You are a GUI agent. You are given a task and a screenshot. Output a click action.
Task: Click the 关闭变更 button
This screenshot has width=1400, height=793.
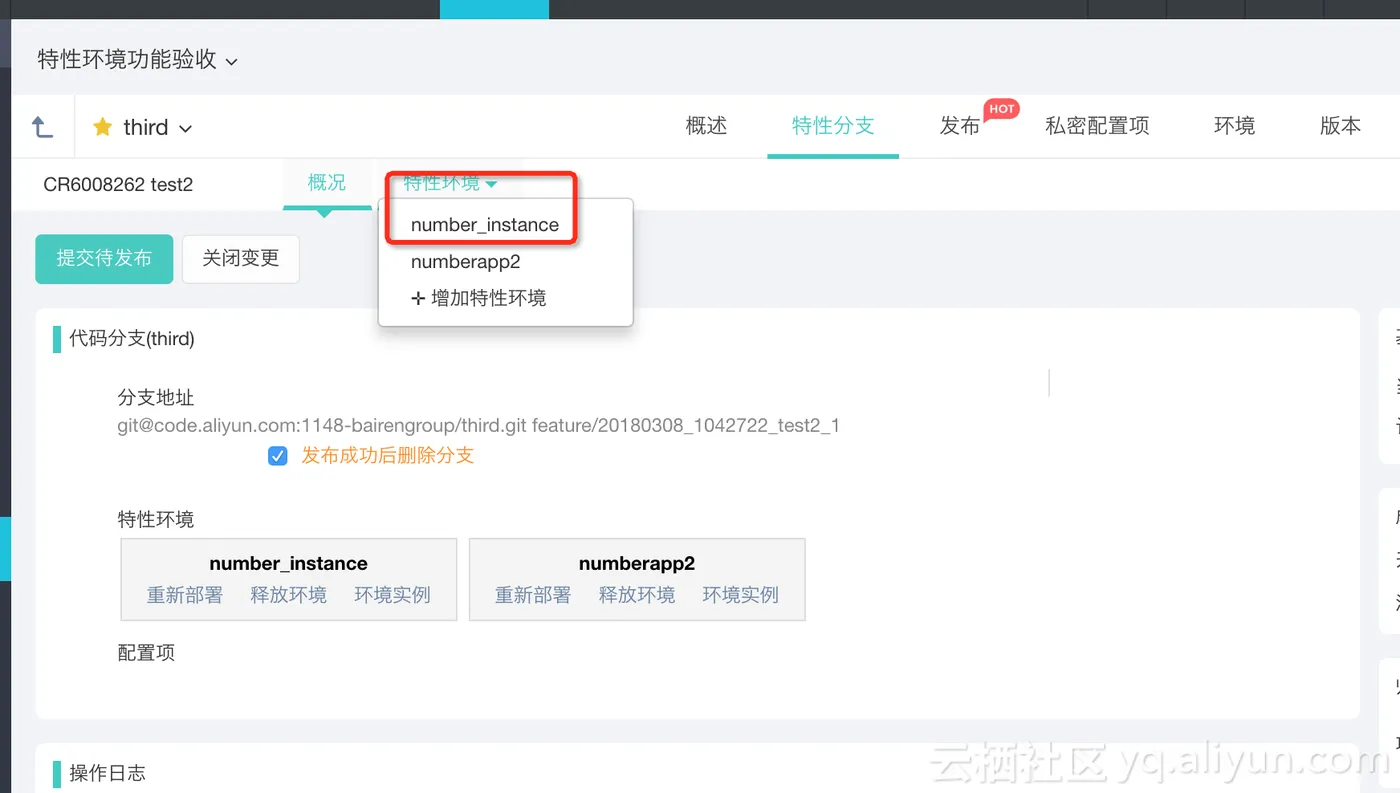(240, 259)
